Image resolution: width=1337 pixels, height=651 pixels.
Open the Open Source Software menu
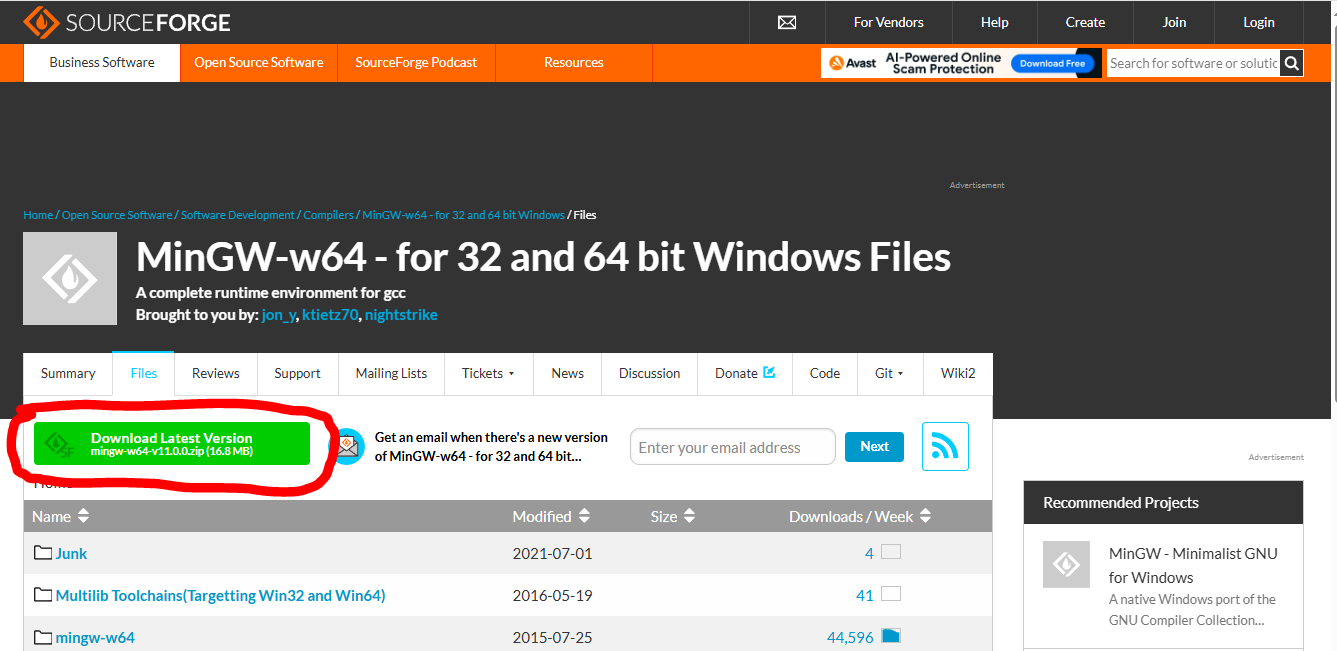pos(259,62)
